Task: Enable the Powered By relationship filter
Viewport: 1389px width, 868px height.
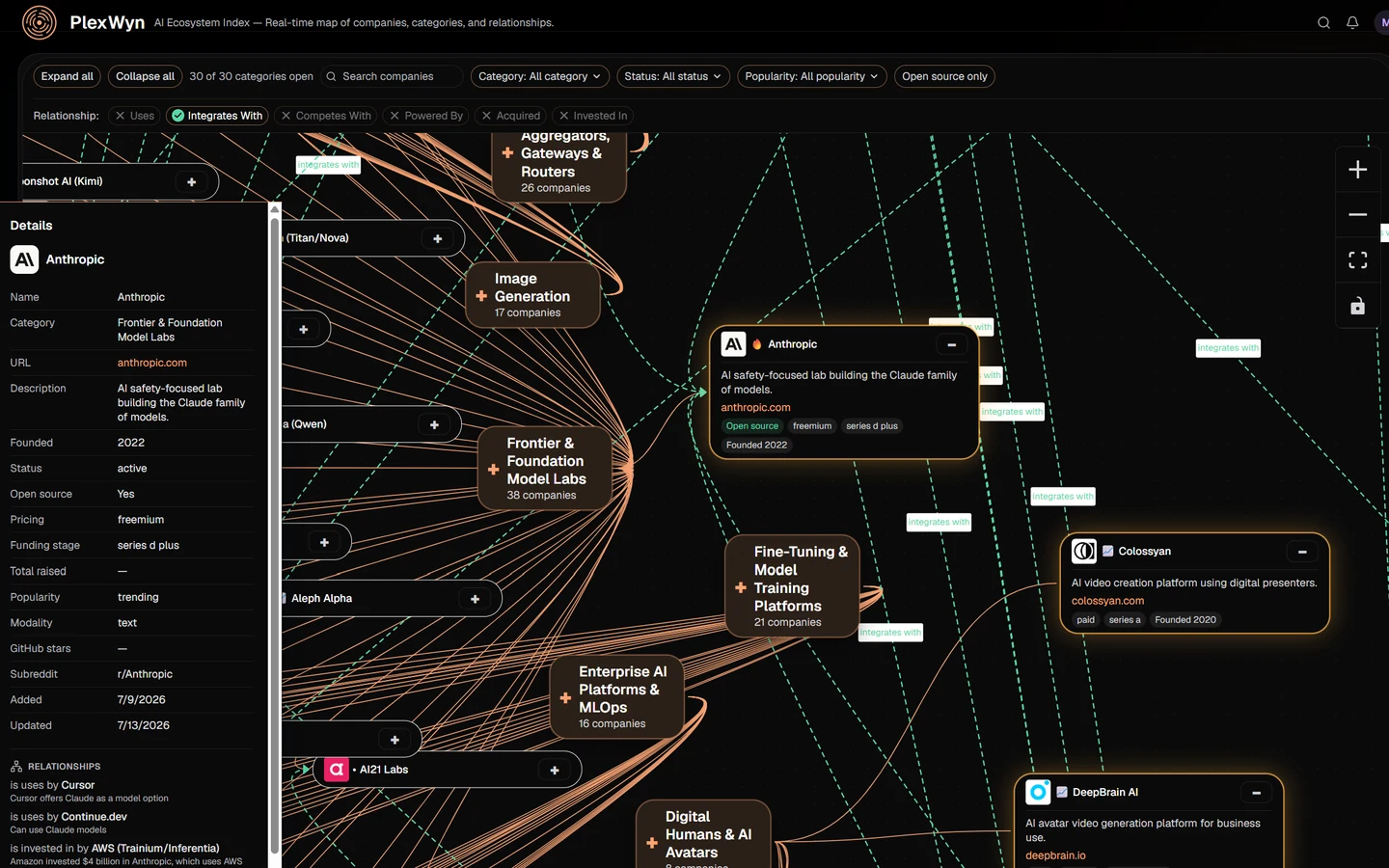Action: coord(425,116)
